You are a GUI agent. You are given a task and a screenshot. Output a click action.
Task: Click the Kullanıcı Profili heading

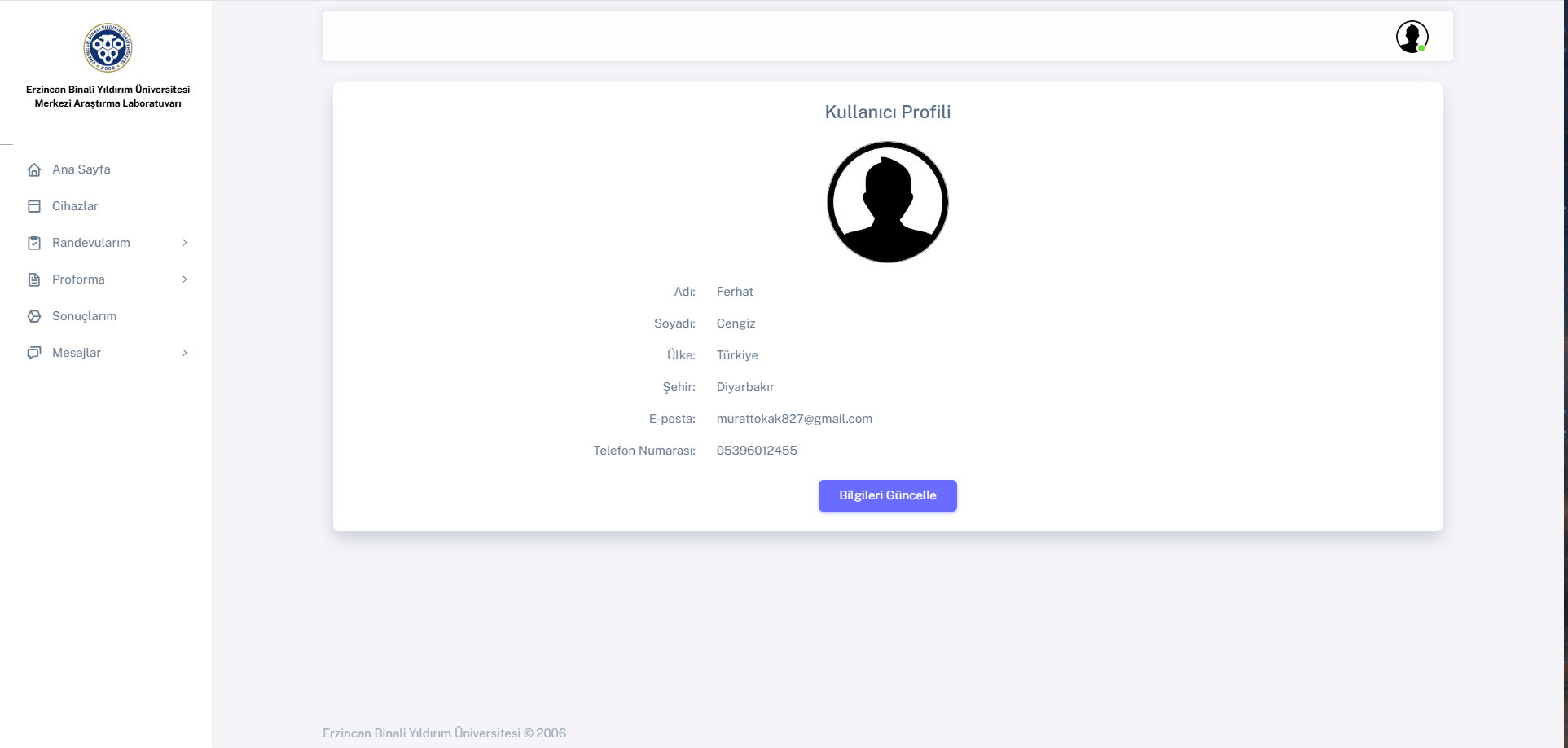pos(887,112)
